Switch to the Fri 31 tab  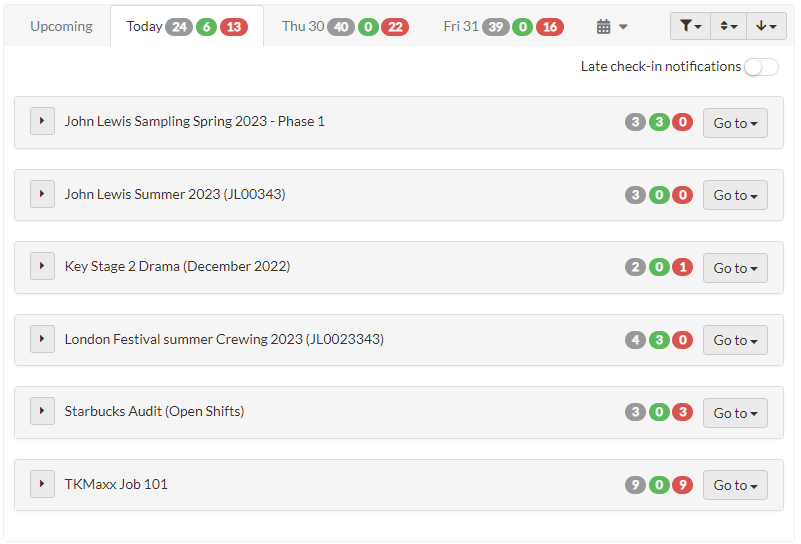504,26
